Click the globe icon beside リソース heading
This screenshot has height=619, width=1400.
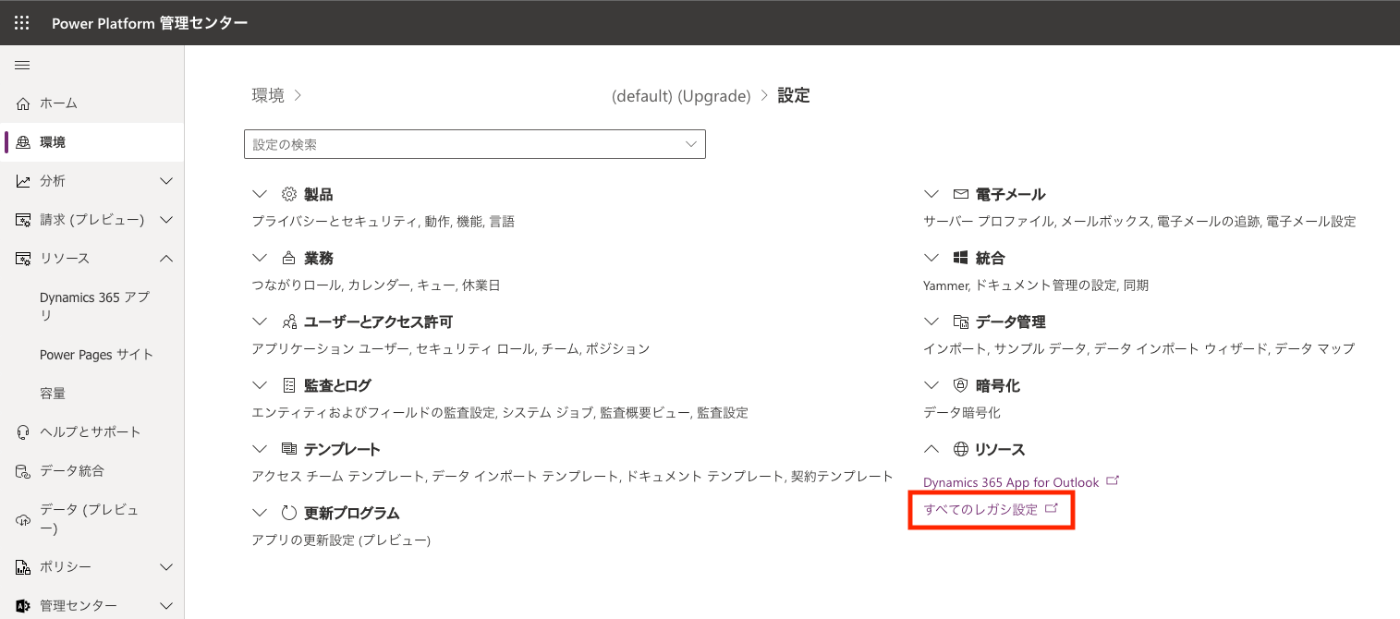pyautogui.click(x=961, y=449)
